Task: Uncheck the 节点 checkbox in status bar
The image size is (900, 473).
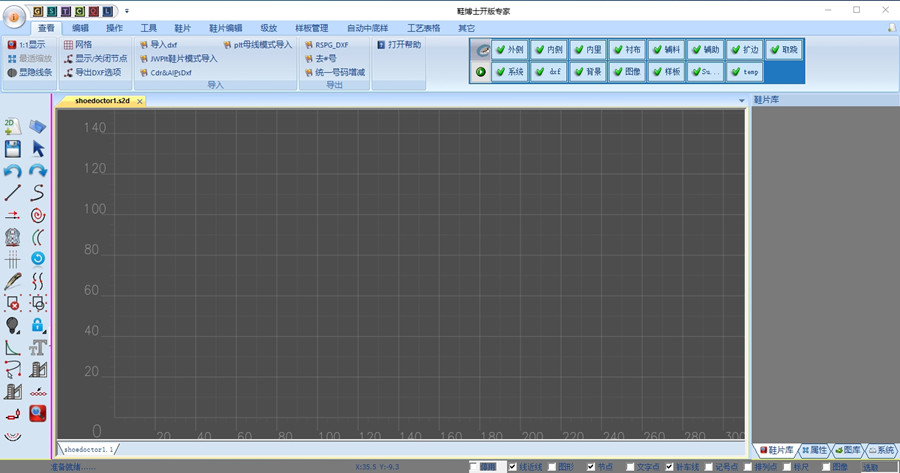Action: click(x=591, y=467)
